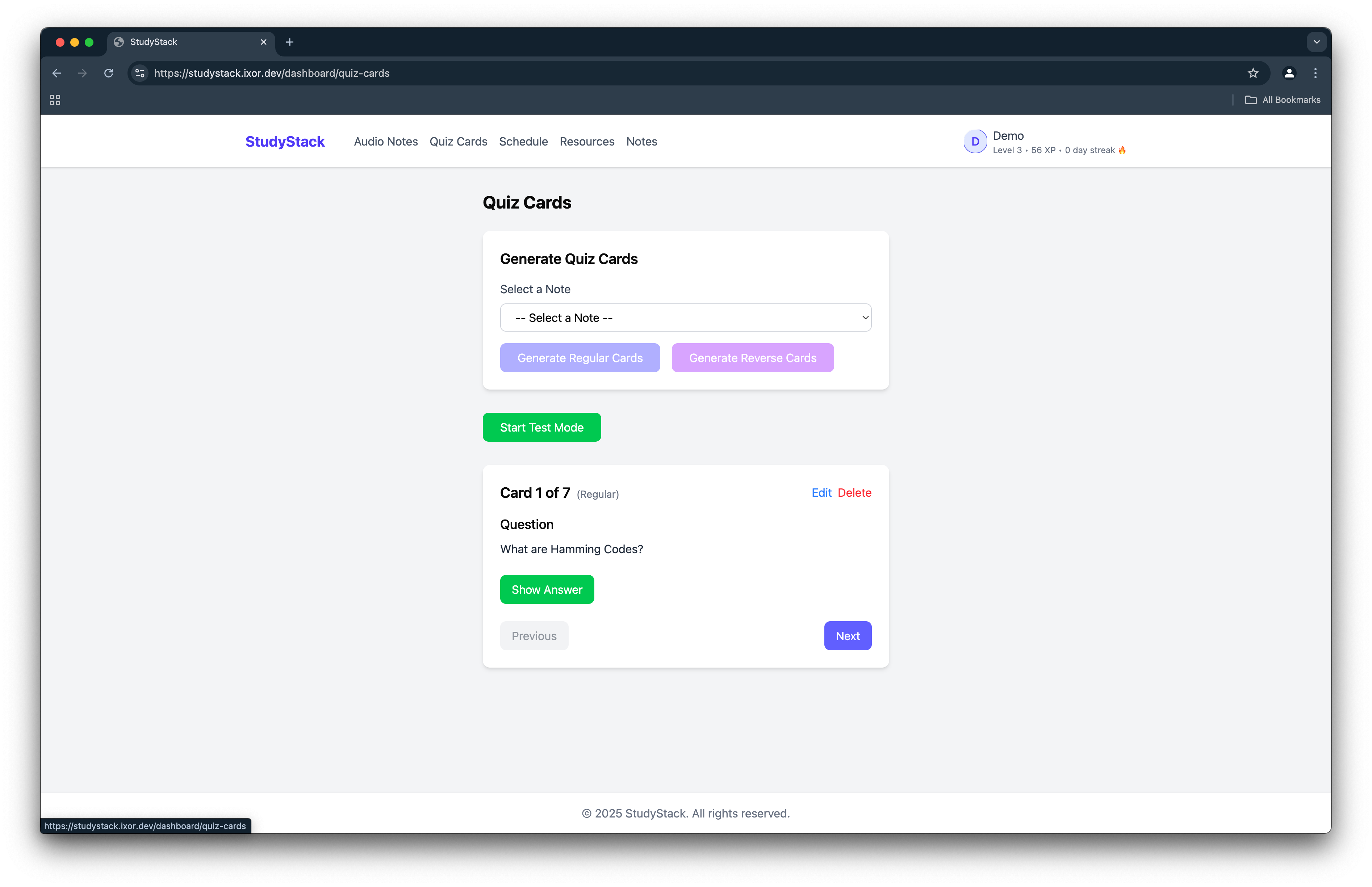Open the All Bookmarks folder
The height and width of the screenshot is (887, 1372).
click(1283, 100)
